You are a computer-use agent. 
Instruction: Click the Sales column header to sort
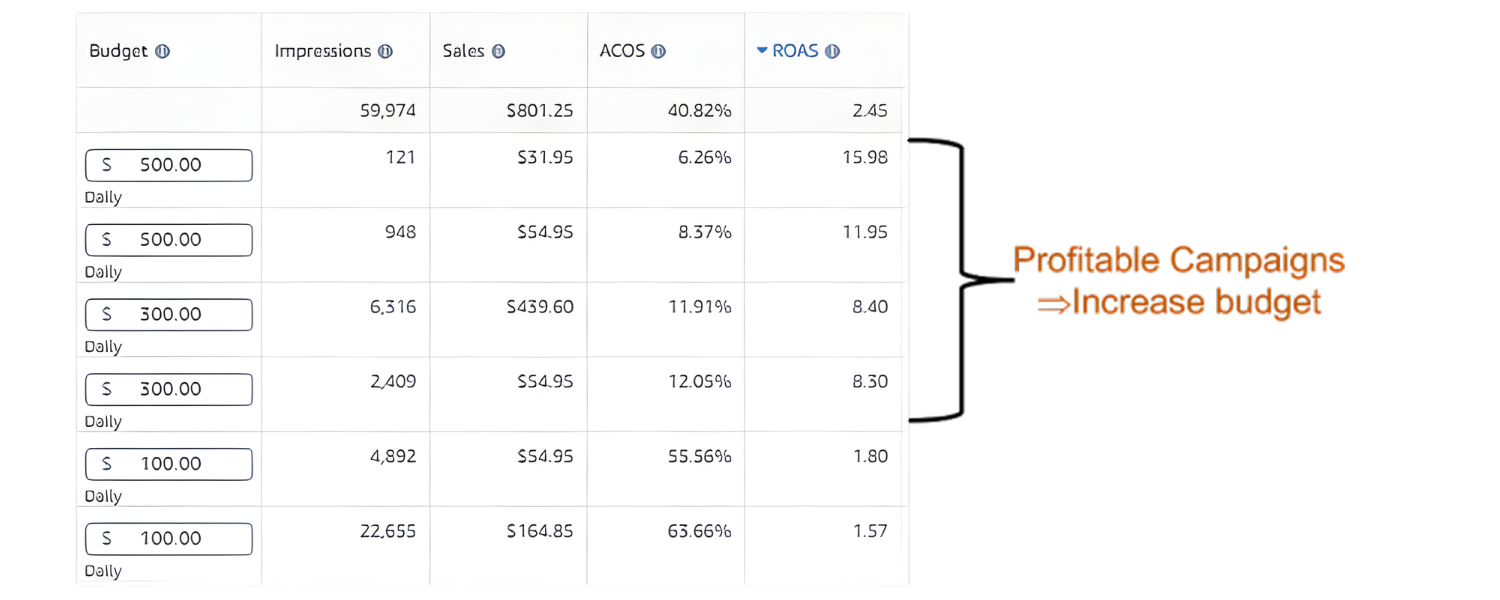click(x=465, y=51)
